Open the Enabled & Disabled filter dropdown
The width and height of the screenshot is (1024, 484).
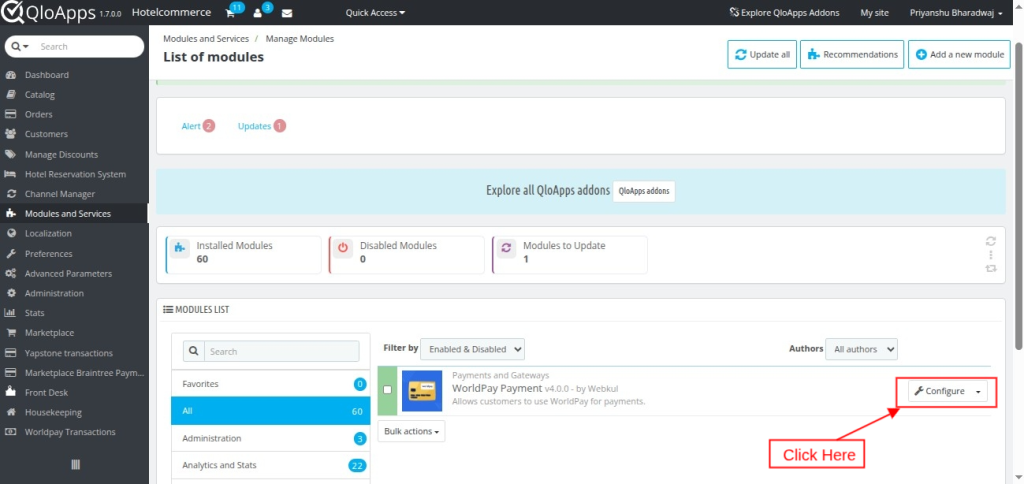[472, 349]
